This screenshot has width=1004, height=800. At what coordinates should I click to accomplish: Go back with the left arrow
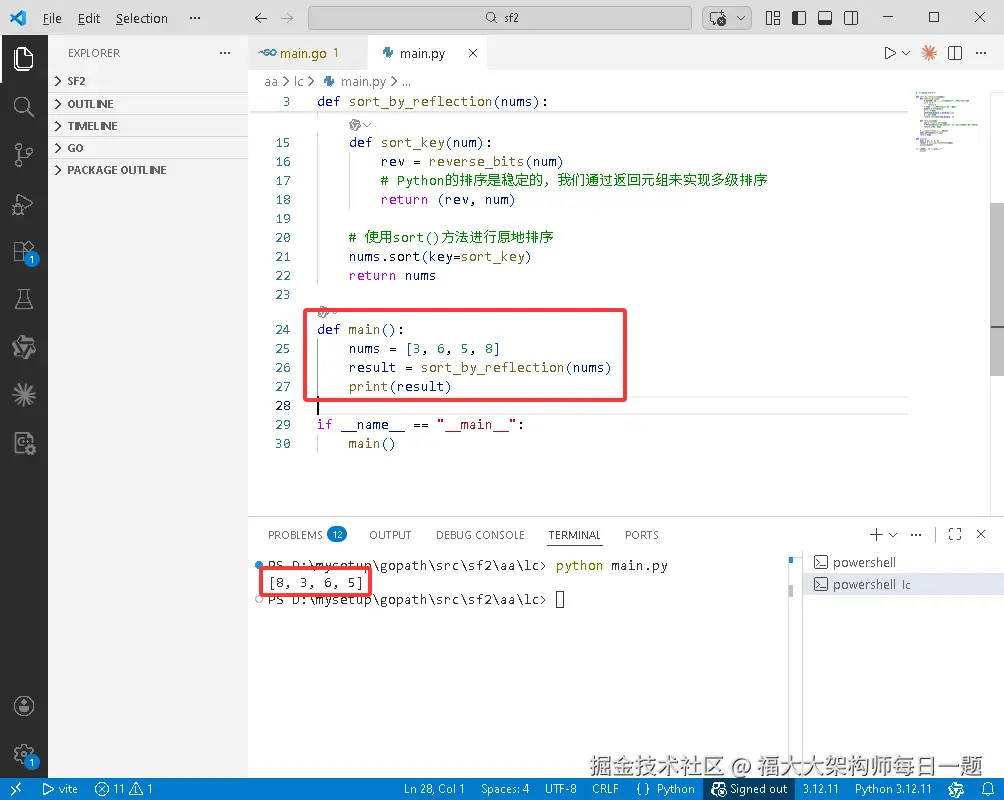(x=261, y=18)
